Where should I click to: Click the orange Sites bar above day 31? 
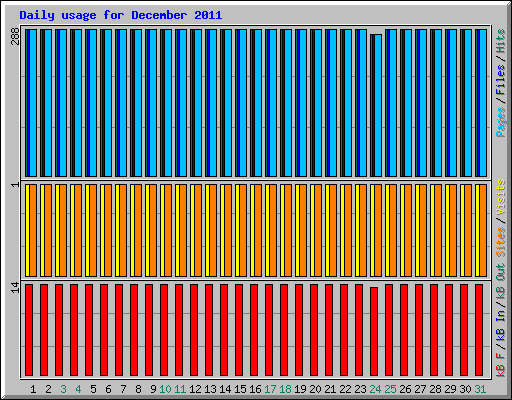coord(483,230)
